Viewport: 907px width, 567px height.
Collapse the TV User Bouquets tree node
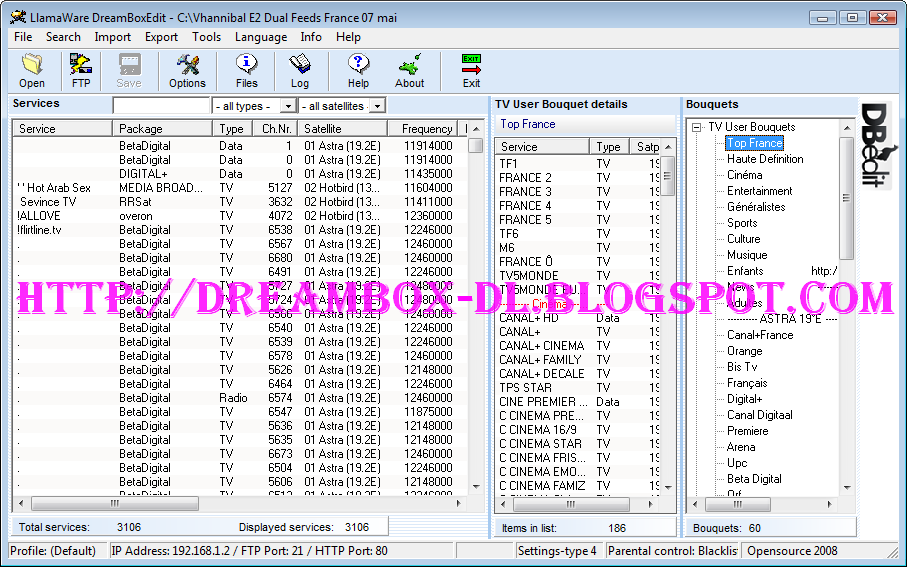pyautogui.click(x=696, y=127)
